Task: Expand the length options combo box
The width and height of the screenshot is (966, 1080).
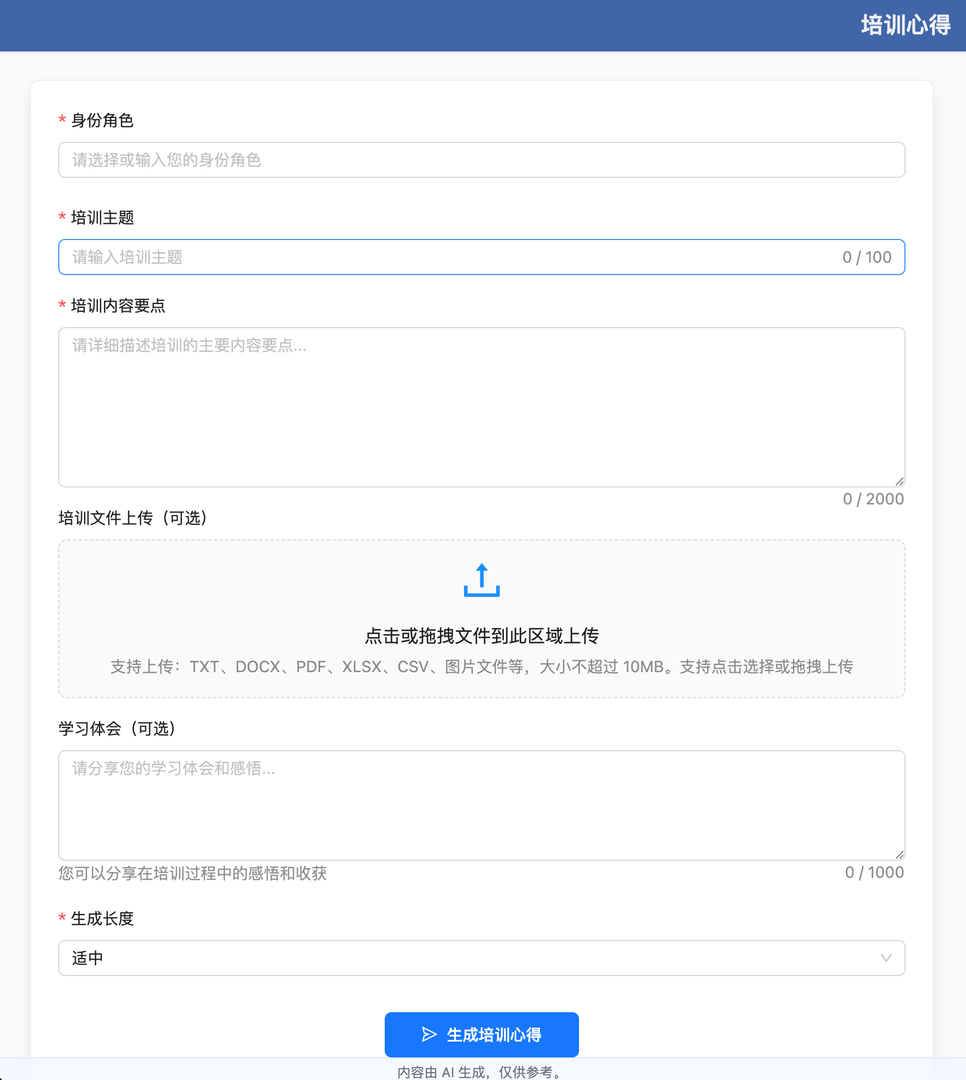Action: pos(481,958)
